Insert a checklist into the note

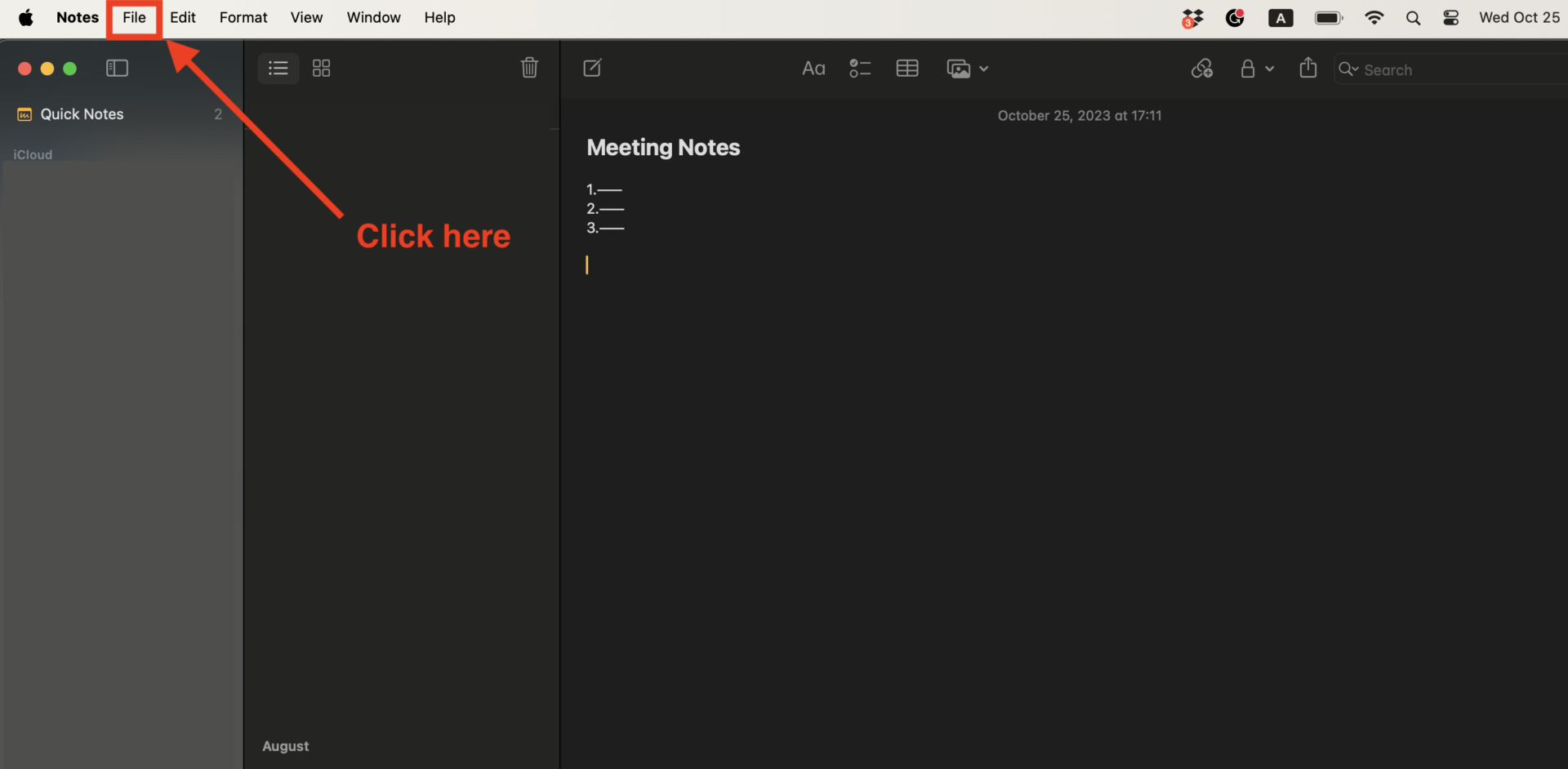860,69
